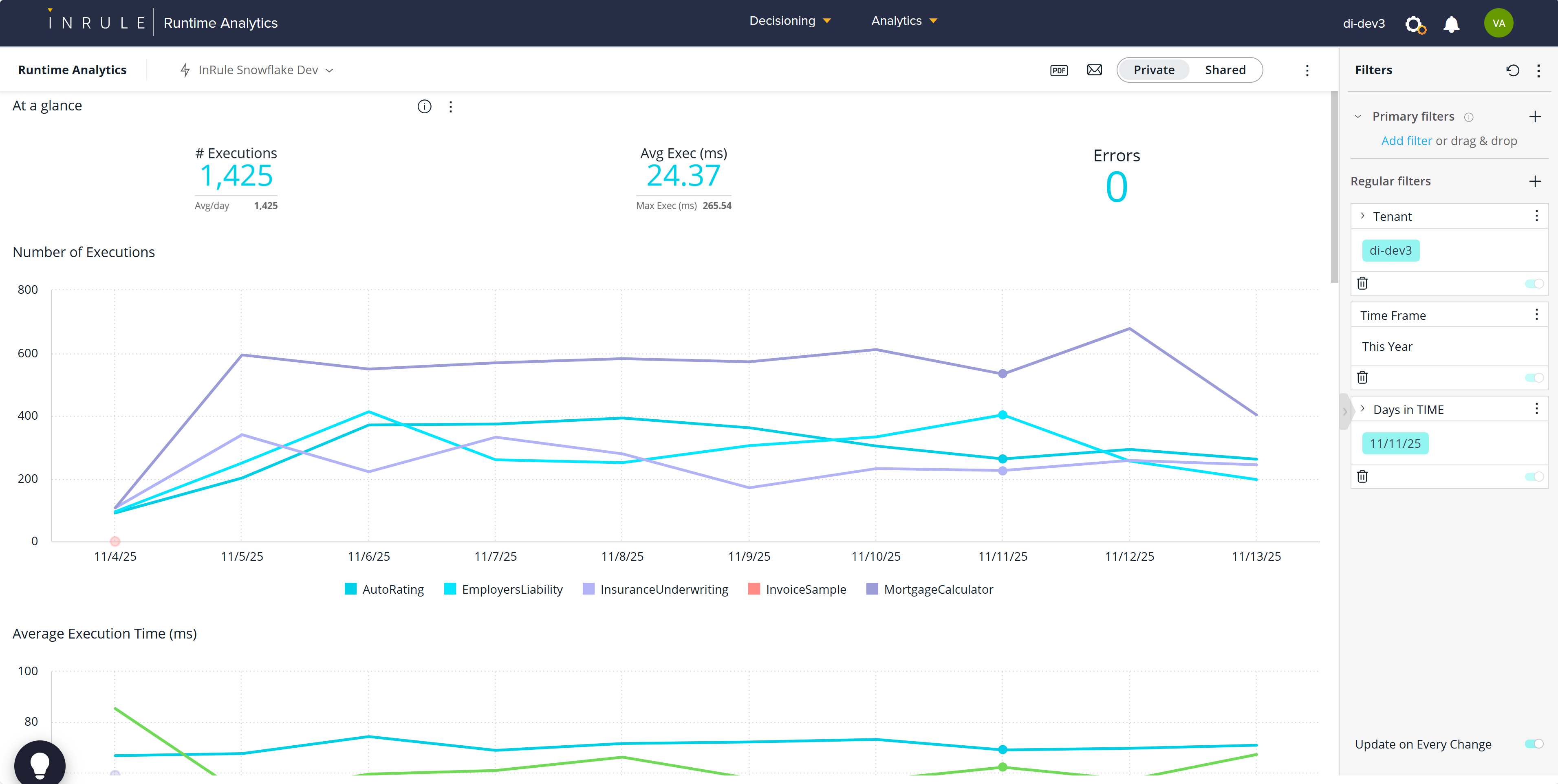
Task: Click info icon beside At a glance
Action: pyautogui.click(x=425, y=106)
